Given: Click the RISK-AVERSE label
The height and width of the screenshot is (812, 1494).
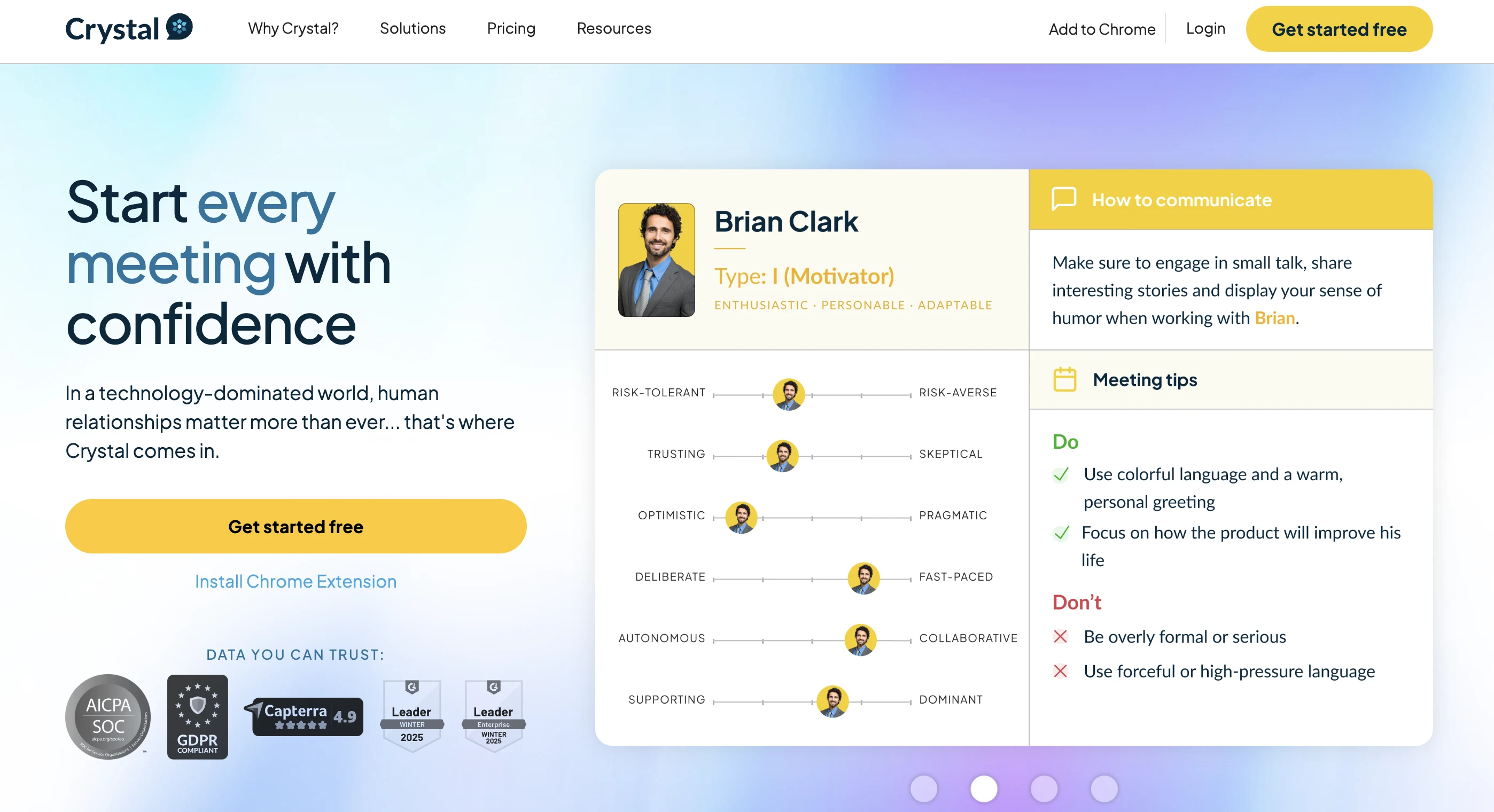Looking at the screenshot, I should (x=958, y=393).
